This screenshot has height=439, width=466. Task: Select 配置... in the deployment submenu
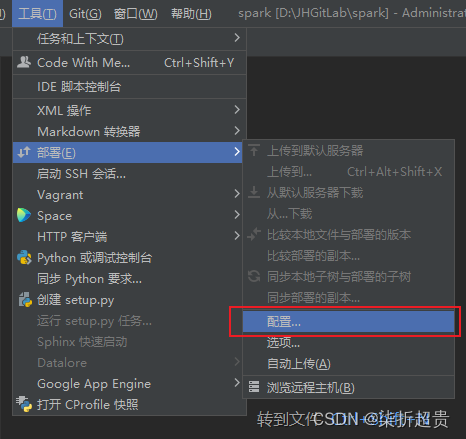[348, 322]
